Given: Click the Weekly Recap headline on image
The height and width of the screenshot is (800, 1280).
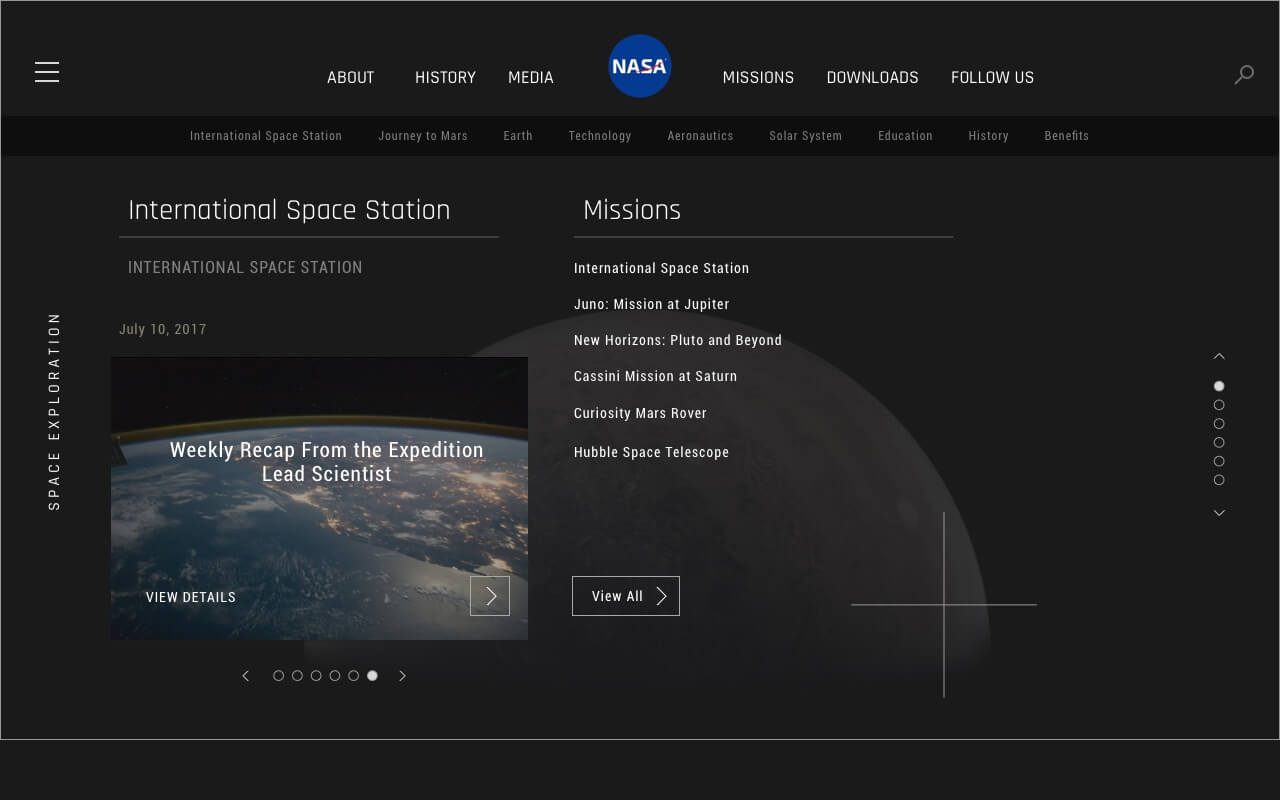Looking at the screenshot, I should pos(327,462).
